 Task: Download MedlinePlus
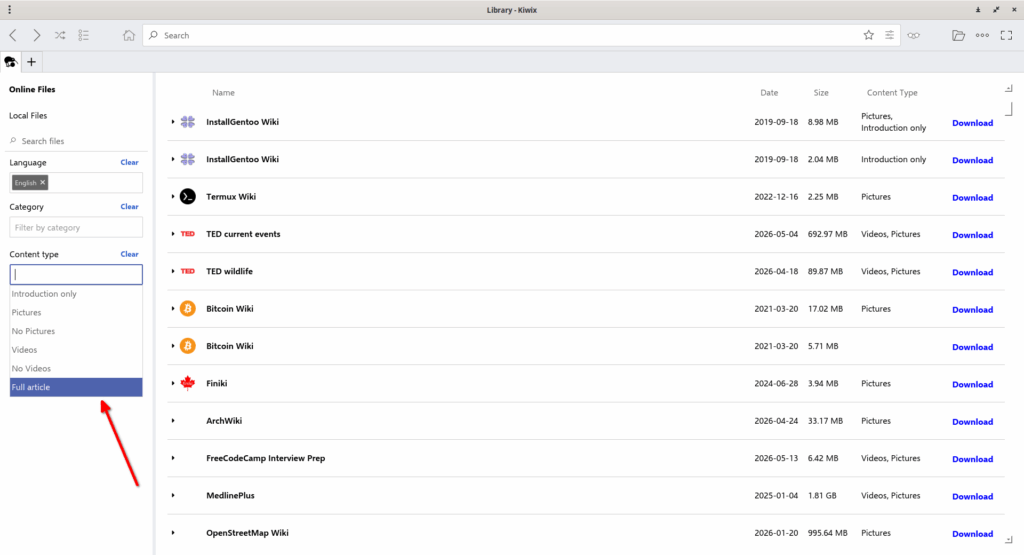[x=972, y=496]
